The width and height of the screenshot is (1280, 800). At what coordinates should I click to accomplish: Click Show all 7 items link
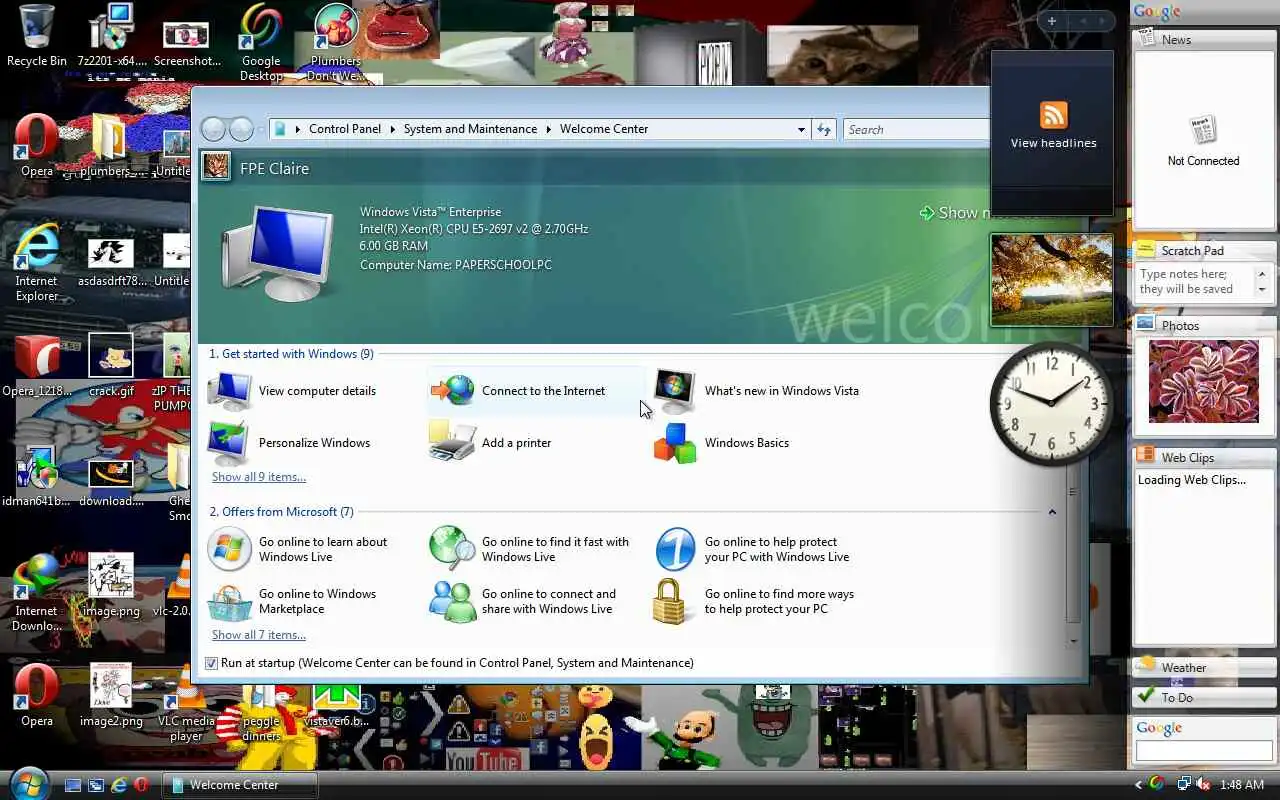259,635
